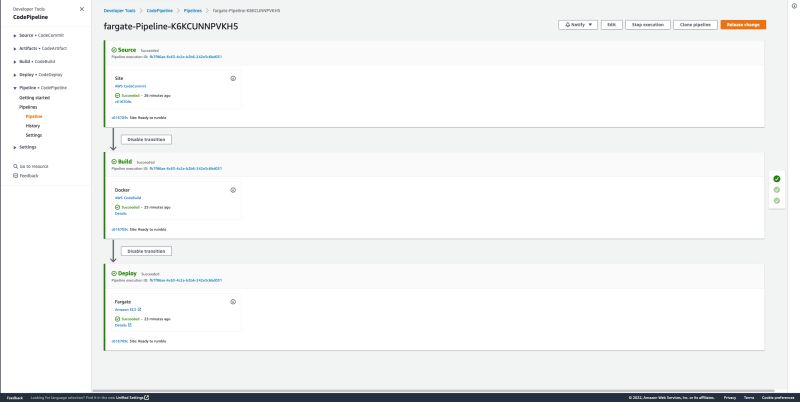Open Cookie preferences footer link

[x=778, y=397]
